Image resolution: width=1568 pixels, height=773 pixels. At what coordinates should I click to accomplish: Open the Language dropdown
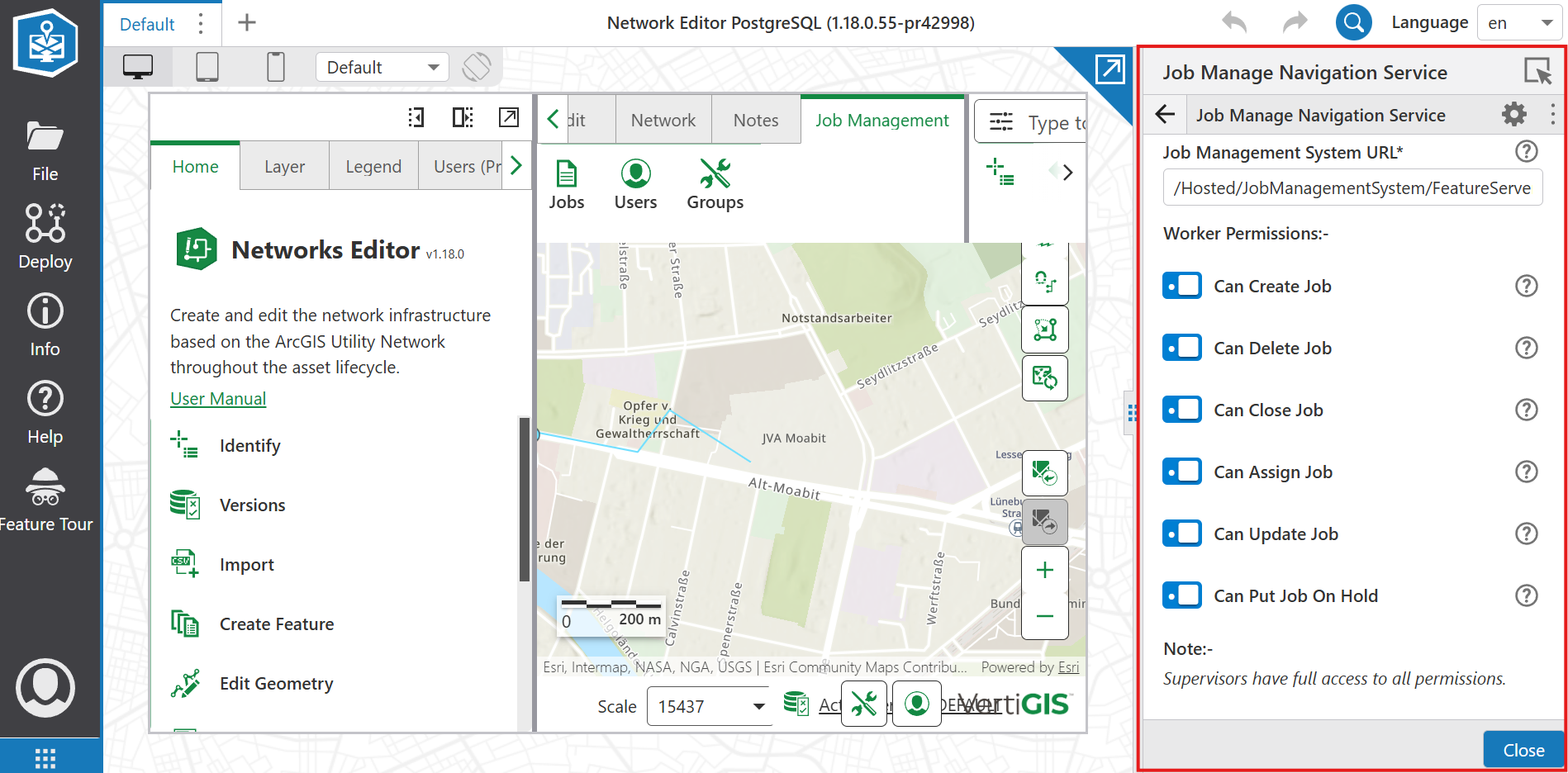[x=1519, y=23]
